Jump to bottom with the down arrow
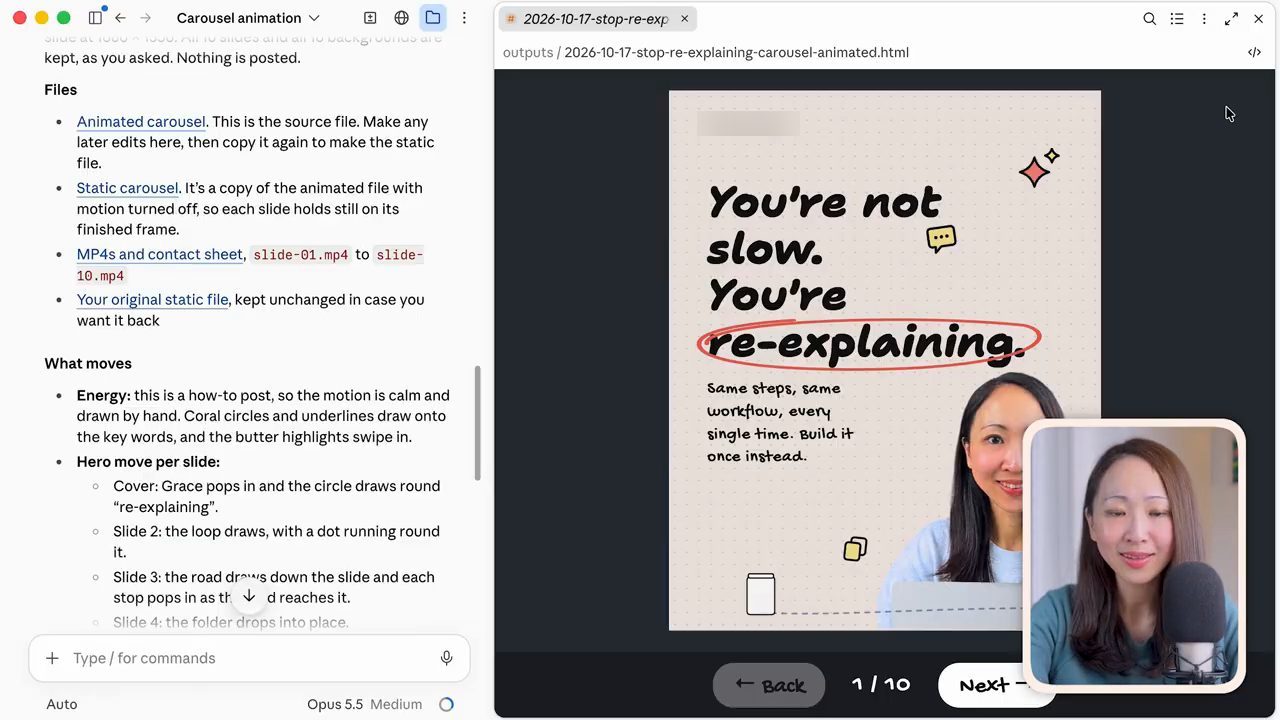Viewport: 1280px width, 720px height. point(249,597)
